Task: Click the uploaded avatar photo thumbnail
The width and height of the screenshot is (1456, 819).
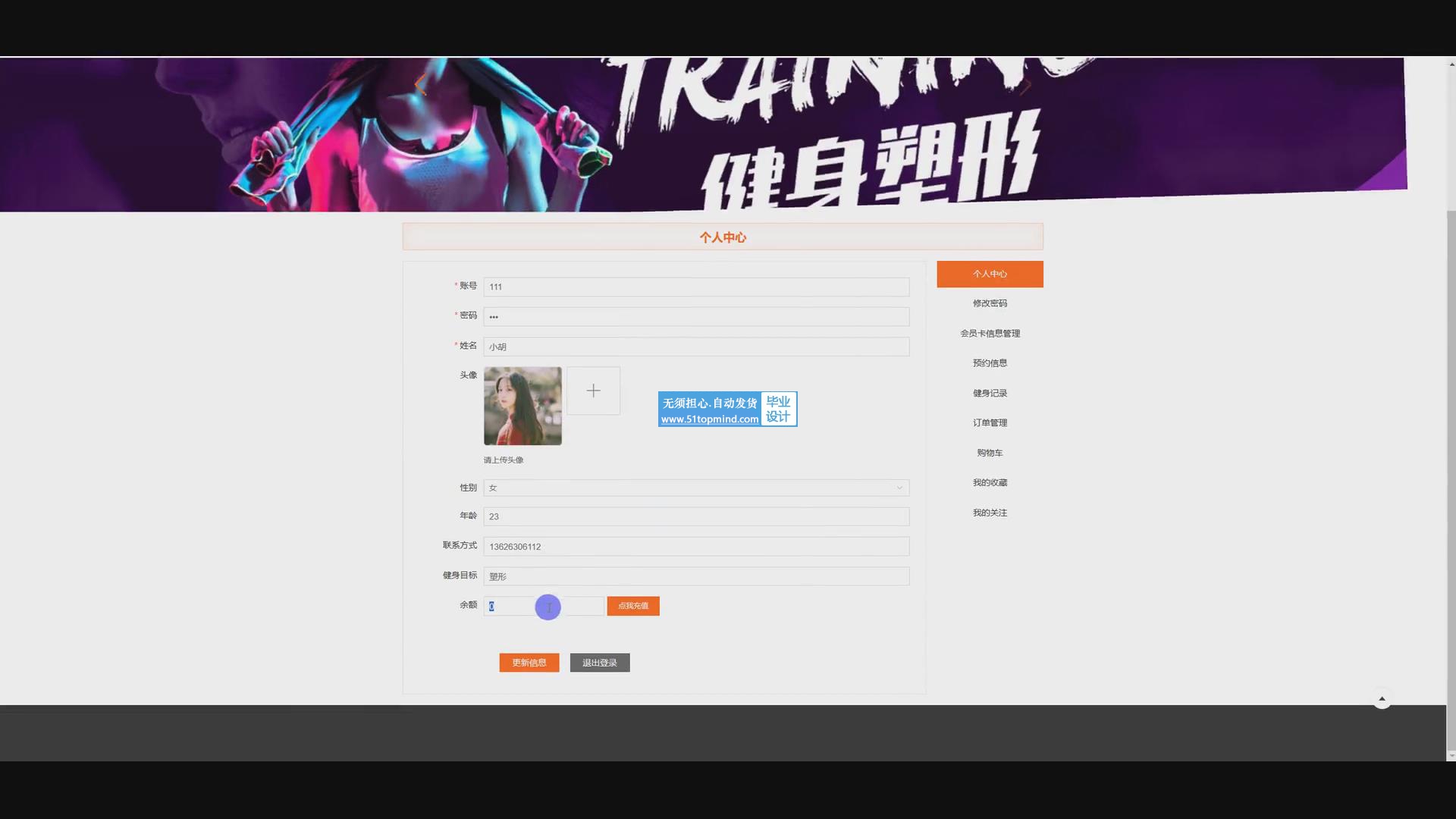Action: pos(522,406)
